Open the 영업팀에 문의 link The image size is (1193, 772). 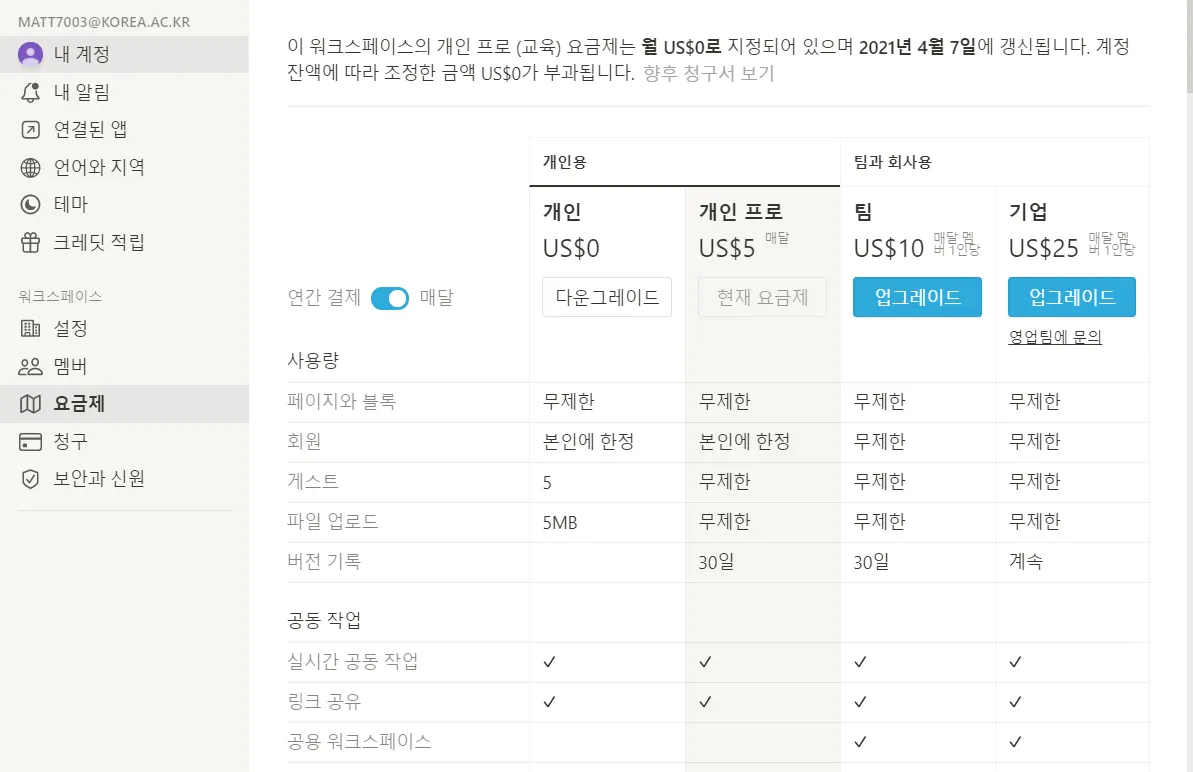(1055, 338)
